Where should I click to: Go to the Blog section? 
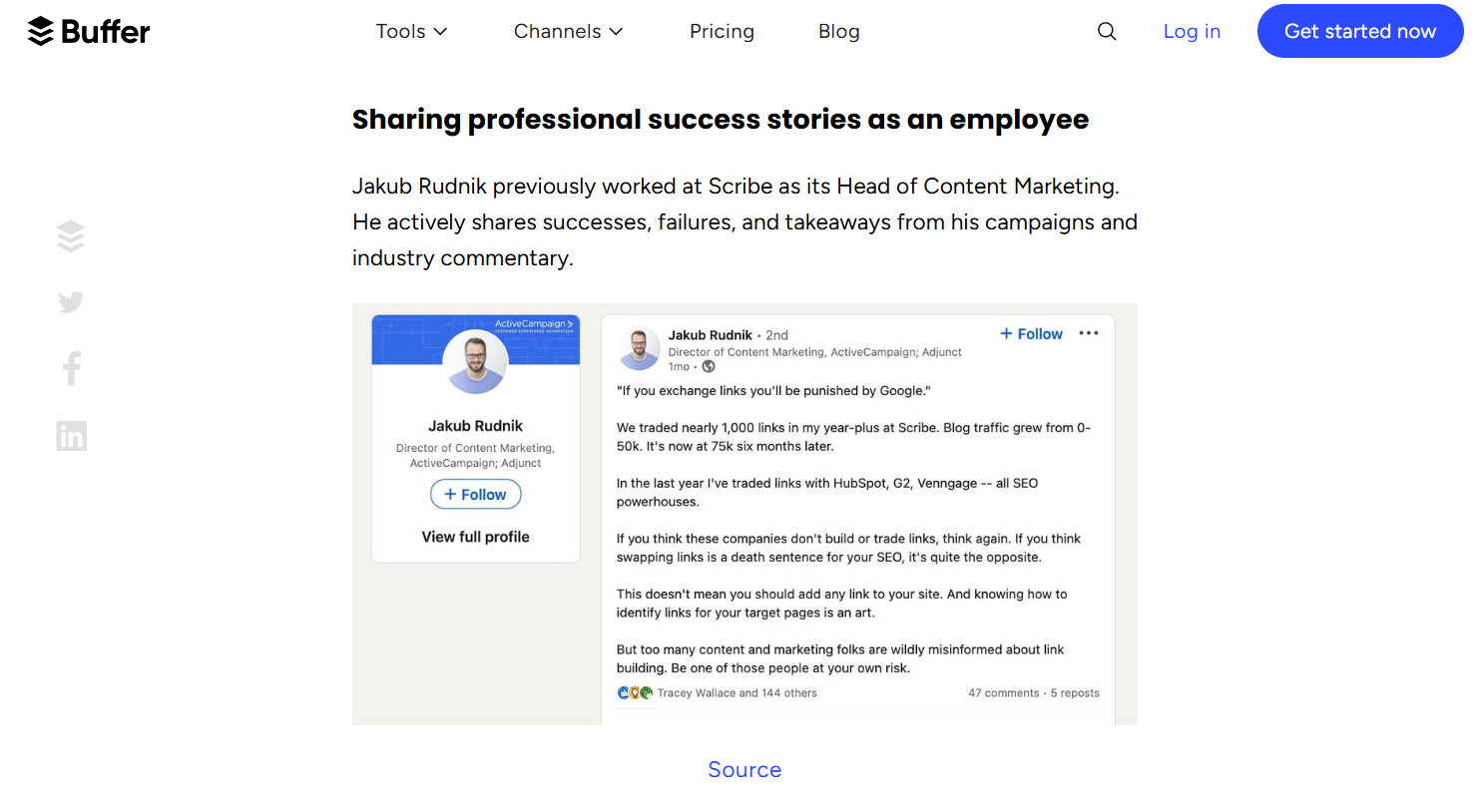click(838, 32)
